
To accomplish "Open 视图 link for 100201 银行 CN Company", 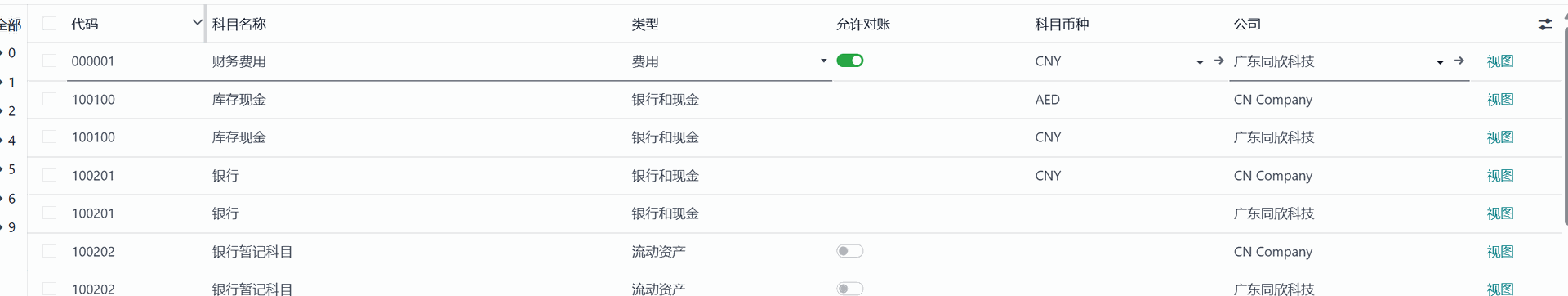I will (1500, 176).
